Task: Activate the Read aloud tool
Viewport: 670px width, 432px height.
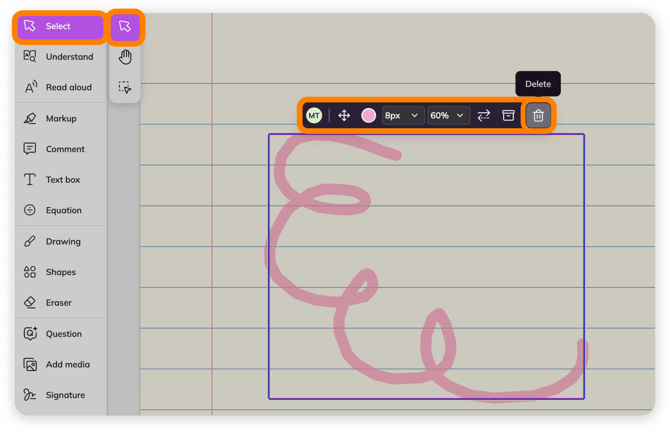Action: click(60, 87)
